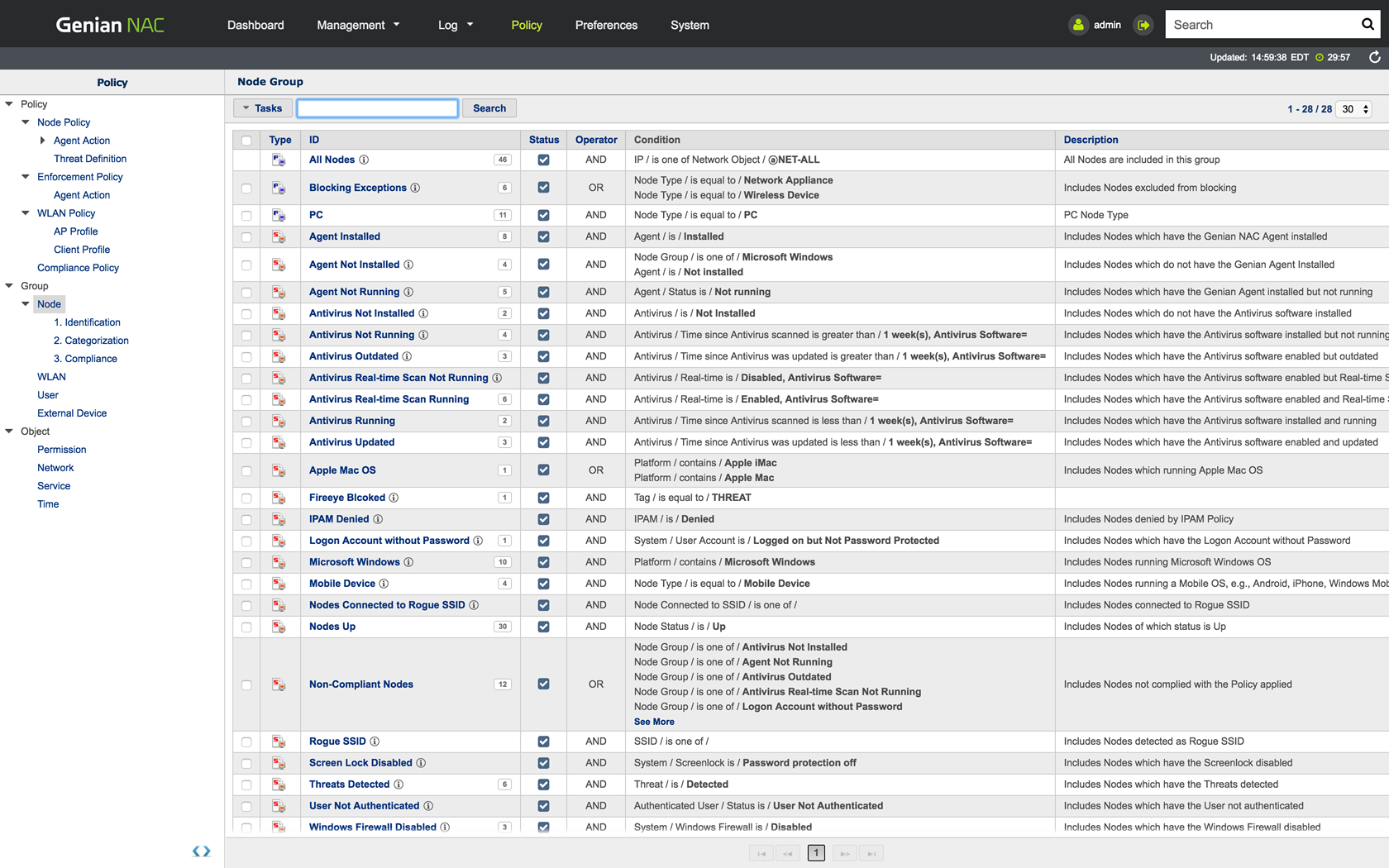Go to the Dashboard menu item

coord(255,25)
